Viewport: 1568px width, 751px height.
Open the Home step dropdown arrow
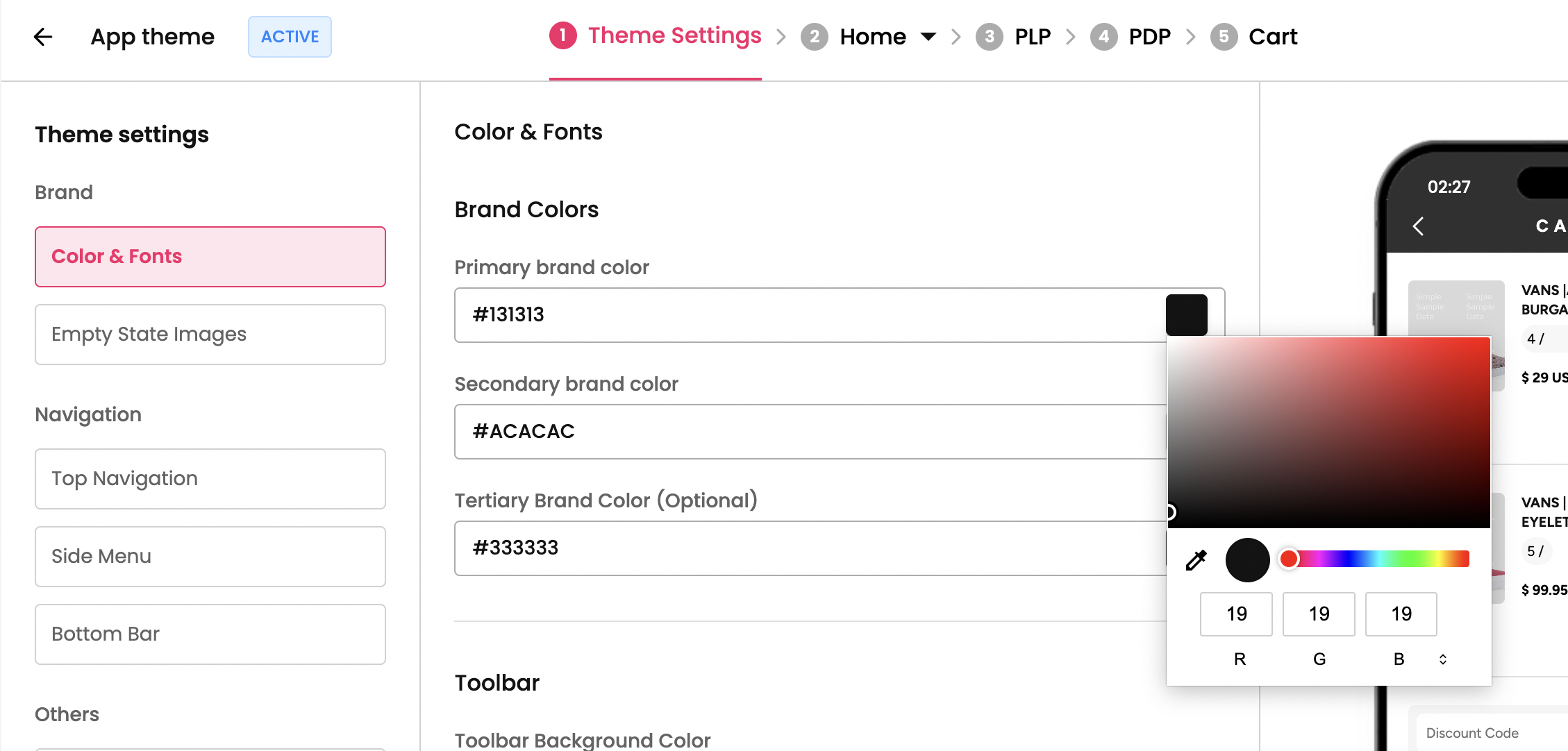click(928, 37)
